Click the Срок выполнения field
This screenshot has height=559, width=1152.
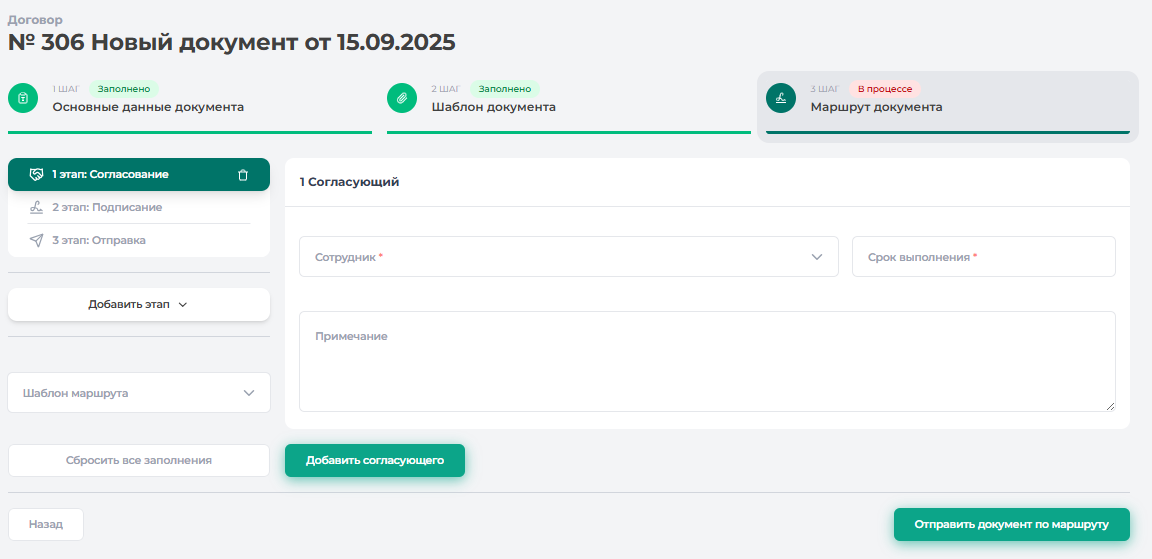tap(983, 257)
